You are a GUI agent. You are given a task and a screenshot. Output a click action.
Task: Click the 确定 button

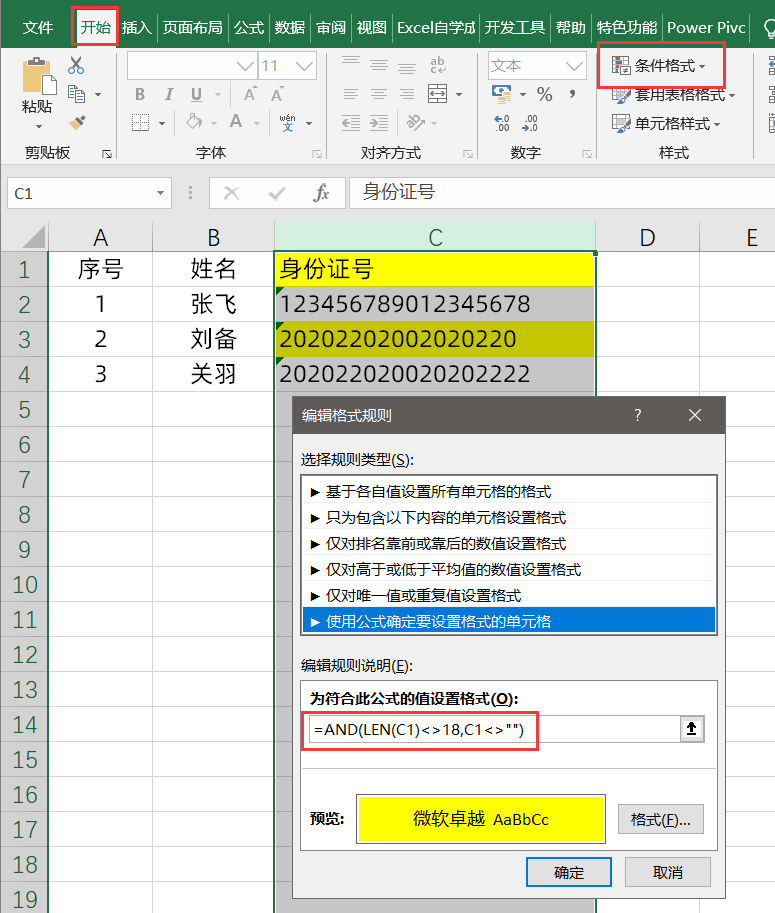(568, 871)
